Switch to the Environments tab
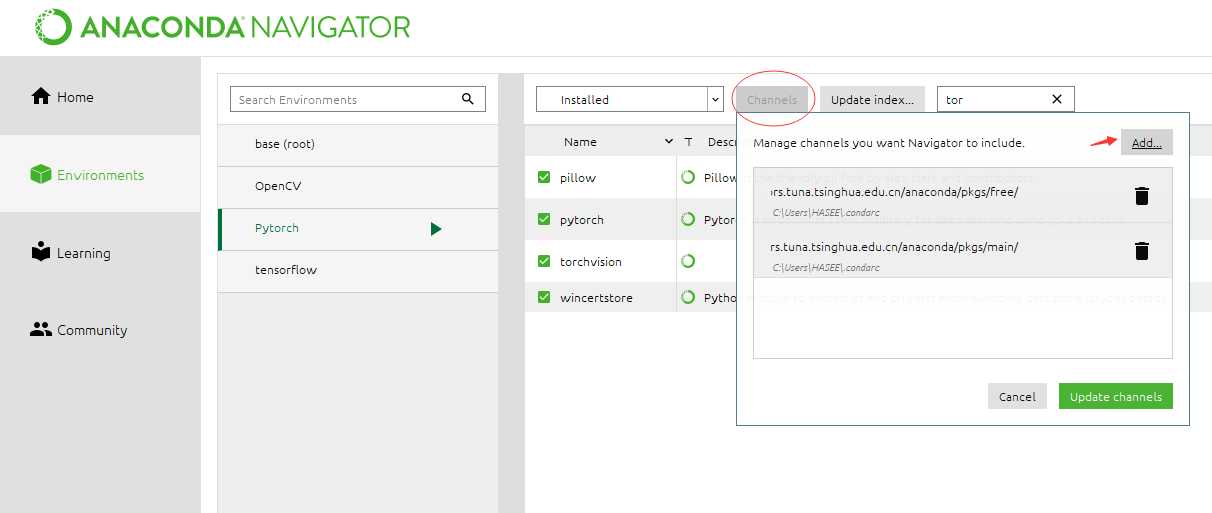This screenshot has height=513, width=1212. [100, 174]
